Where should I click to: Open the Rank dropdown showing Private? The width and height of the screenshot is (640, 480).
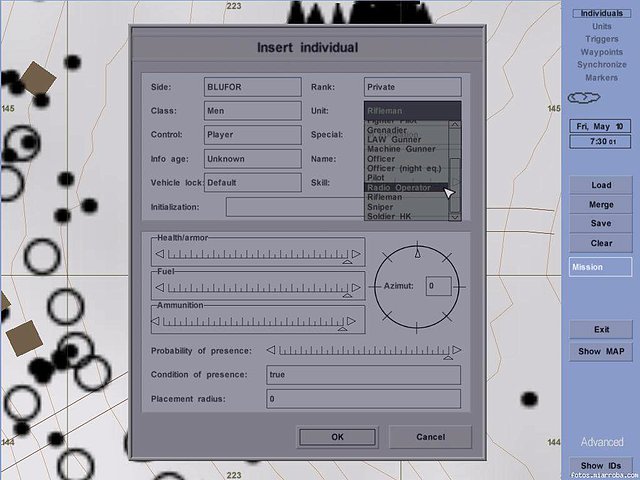click(413, 87)
